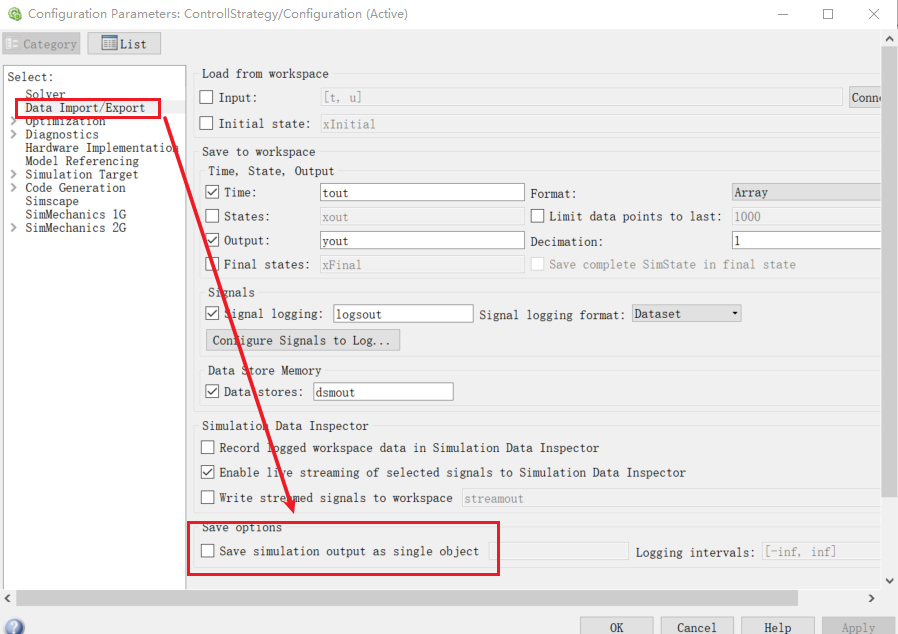Viewport: 898px width, 634px height.
Task: Expand the SimMechanics 2G node
Action: point(13,227)
